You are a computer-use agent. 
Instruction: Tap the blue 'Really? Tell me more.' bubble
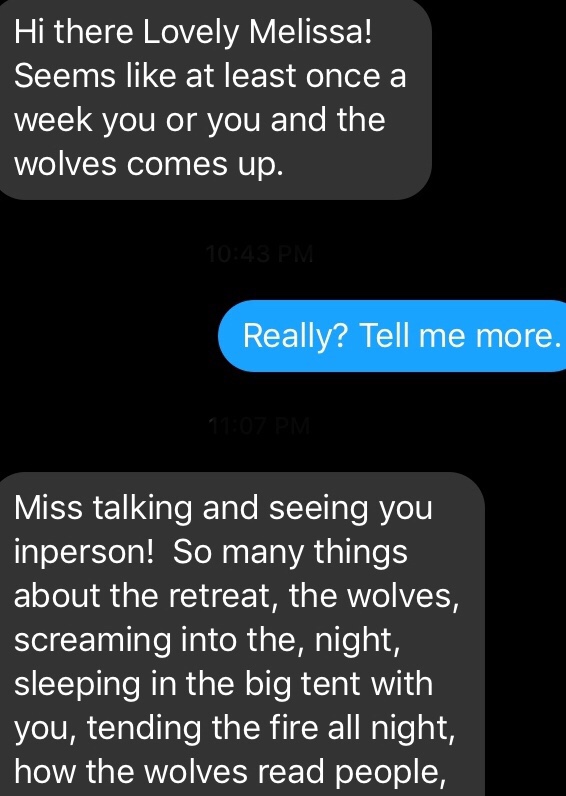pos(392,336)
